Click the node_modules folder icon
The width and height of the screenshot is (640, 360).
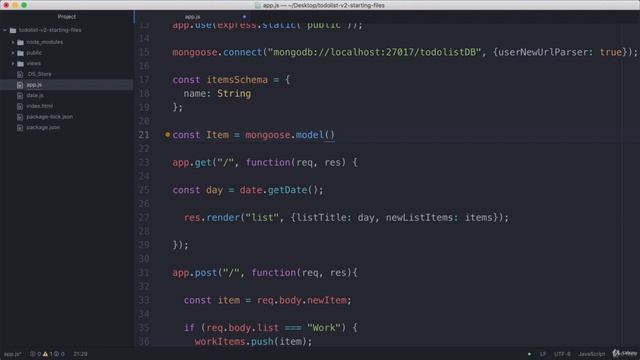point(20,42)
